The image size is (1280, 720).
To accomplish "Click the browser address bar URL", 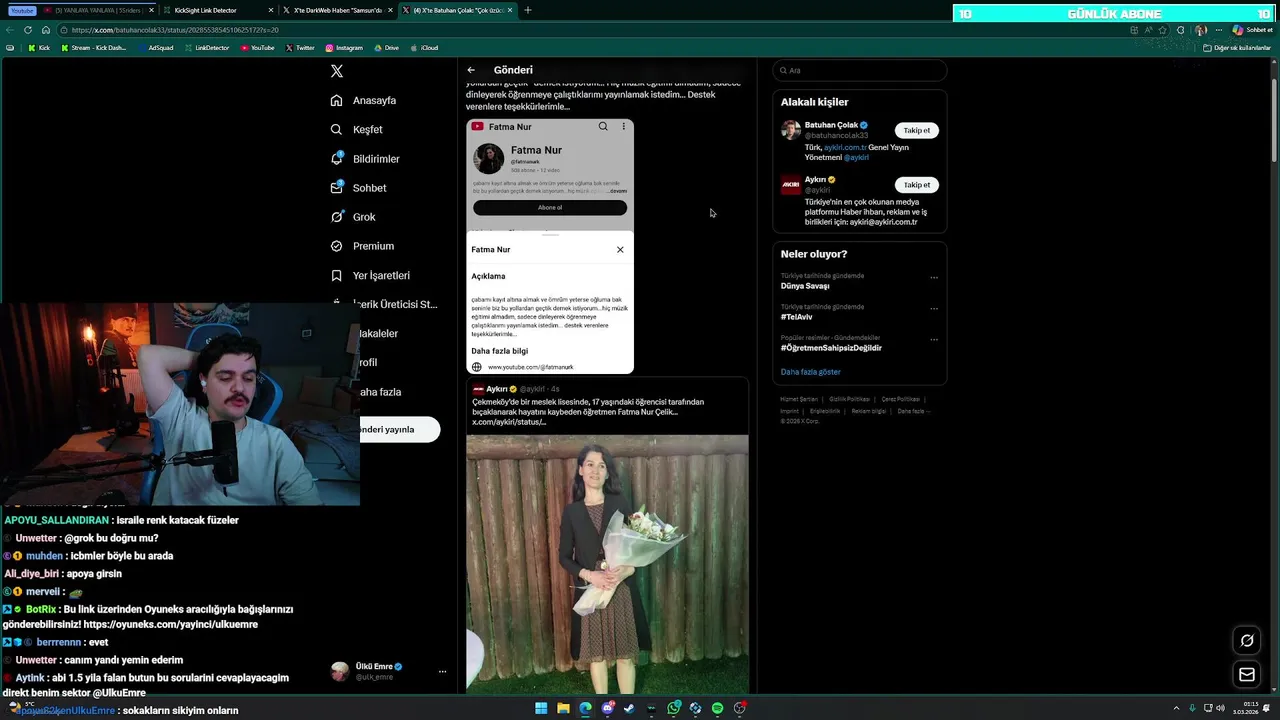I will click(175, 30).
